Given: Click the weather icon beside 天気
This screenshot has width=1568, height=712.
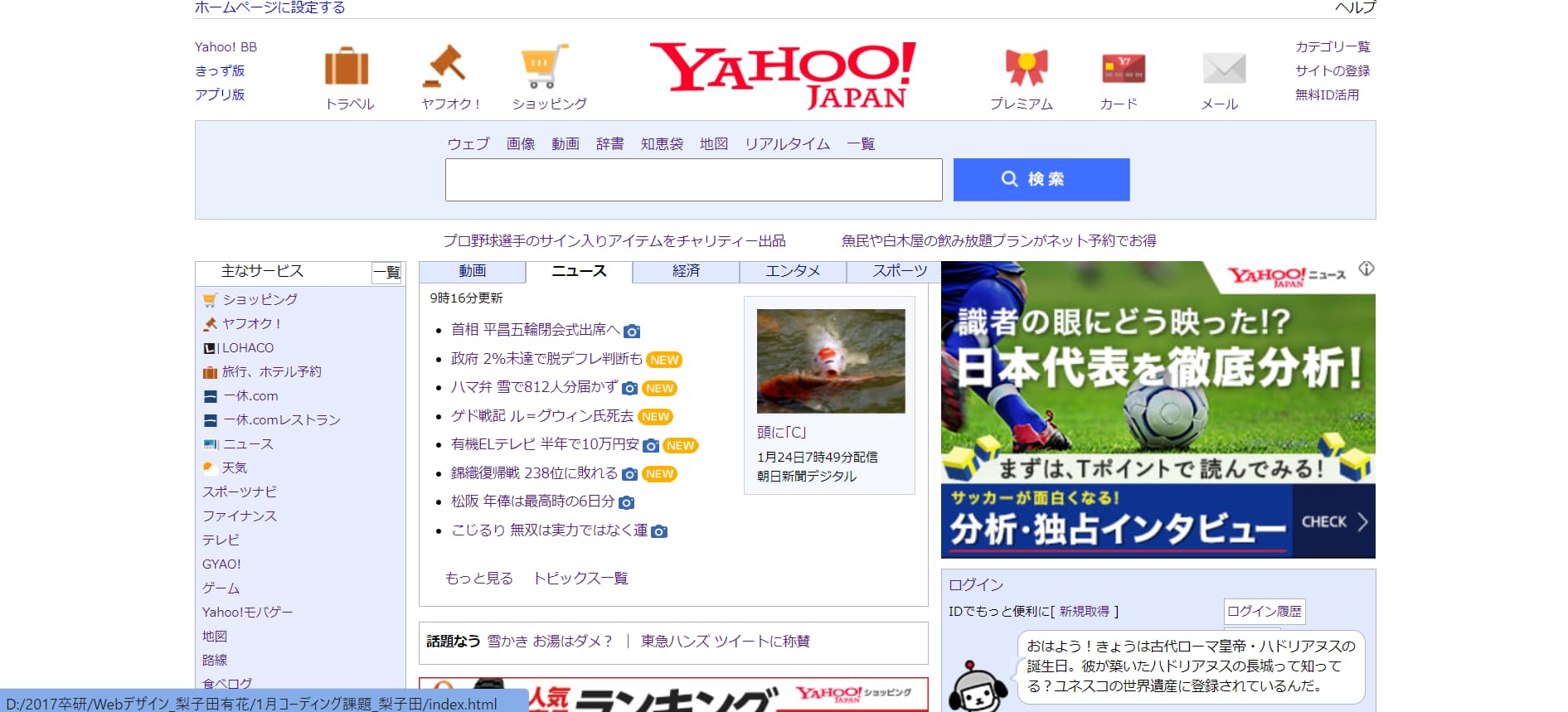Looking at the screenshot, I should pyautogui.click(x=210, y=468).
